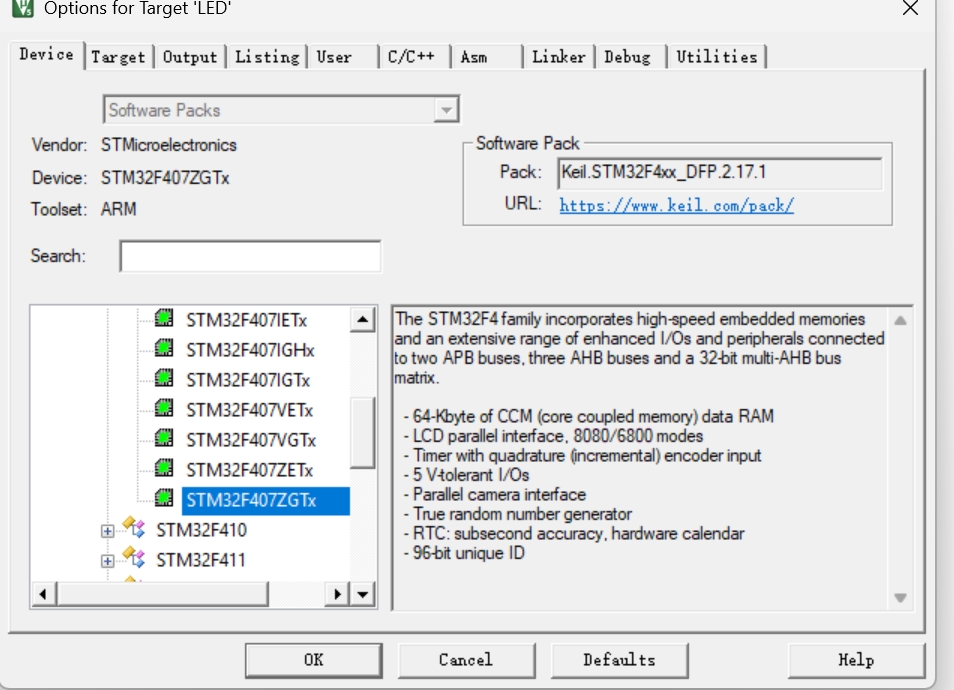Viewport: 954px width, 690px height.
Task: Select the STM32F410 family node
Action: [x=201, y=530]
